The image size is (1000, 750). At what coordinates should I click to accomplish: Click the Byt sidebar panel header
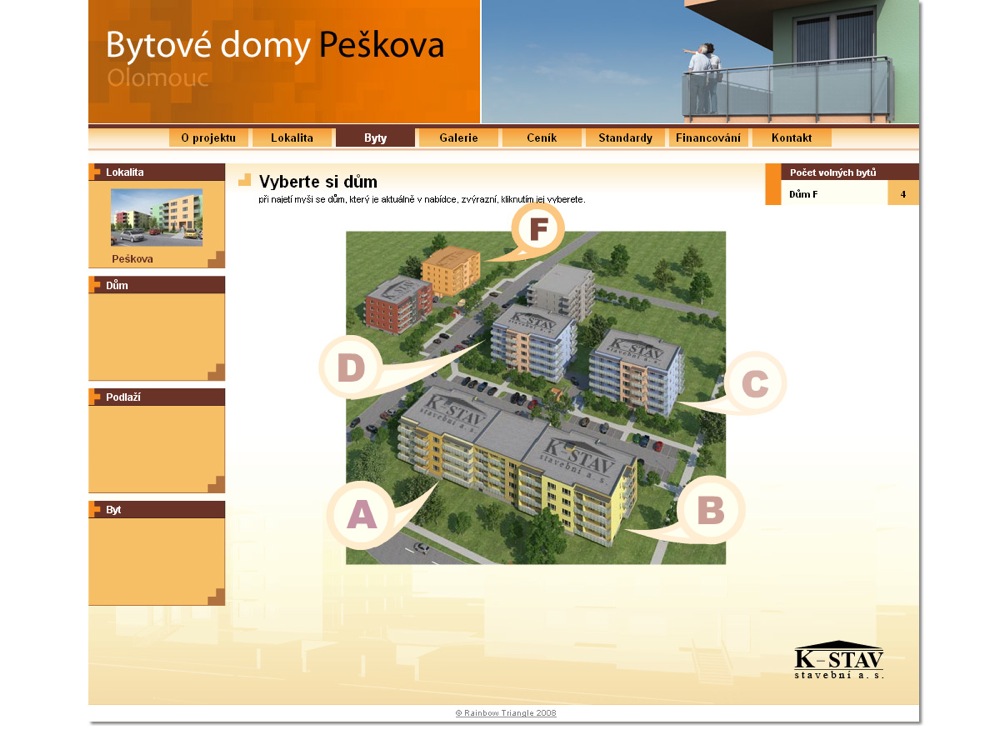click(157, 510)
